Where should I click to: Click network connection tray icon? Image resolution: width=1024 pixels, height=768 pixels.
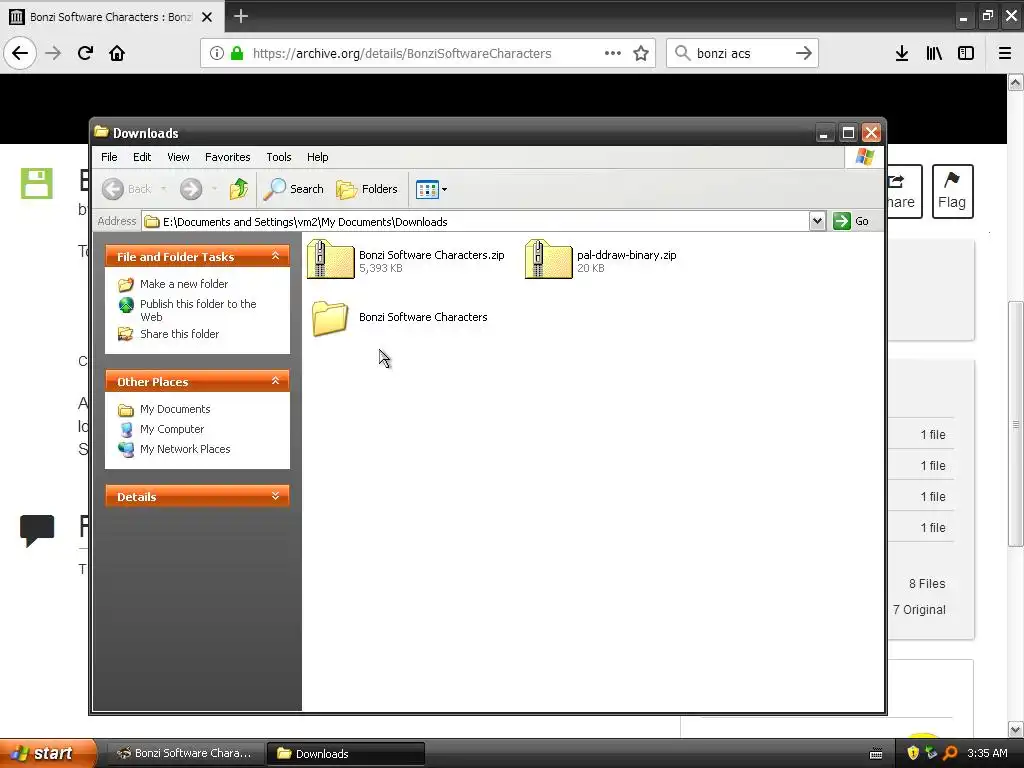pyautogui.click(x=931, y=753)
